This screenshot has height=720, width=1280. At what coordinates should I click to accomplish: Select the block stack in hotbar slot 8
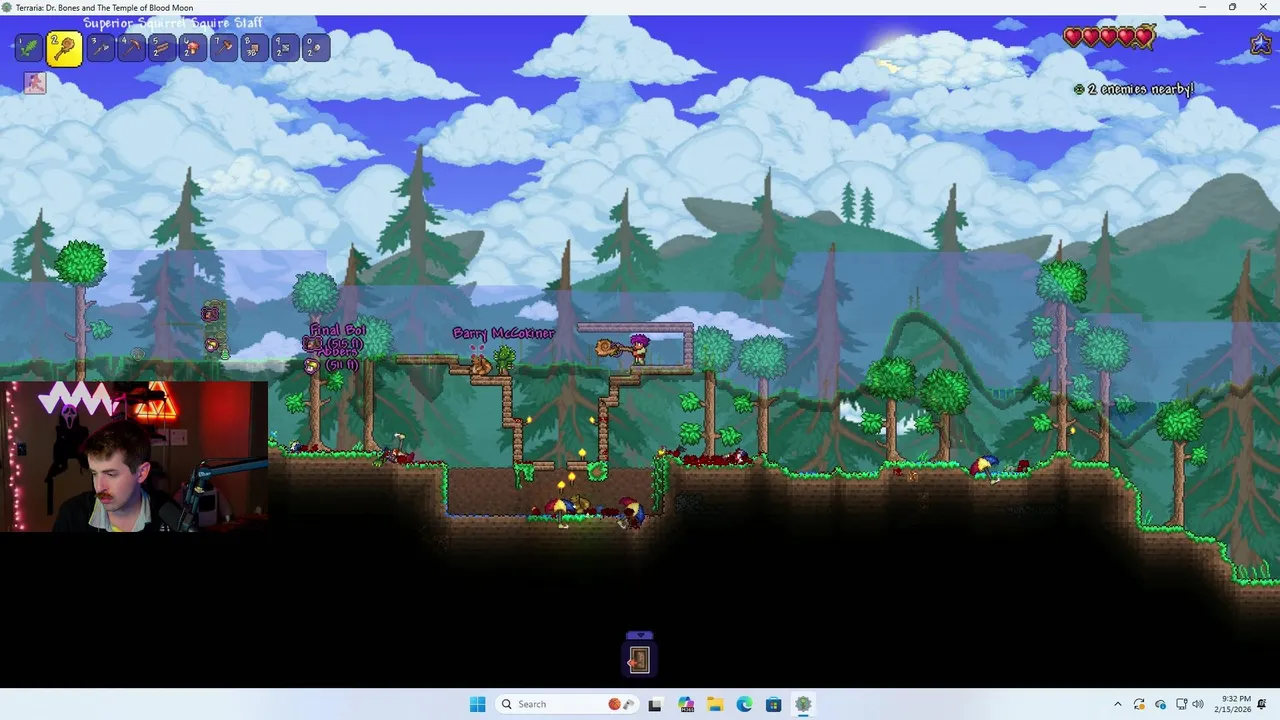point(255,47)
